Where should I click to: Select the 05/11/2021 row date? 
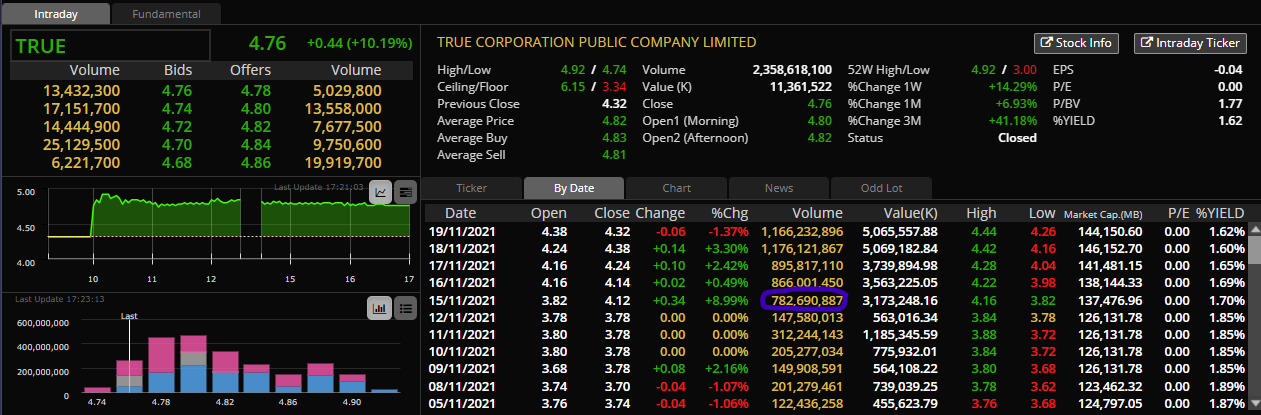tap(461, 402)
